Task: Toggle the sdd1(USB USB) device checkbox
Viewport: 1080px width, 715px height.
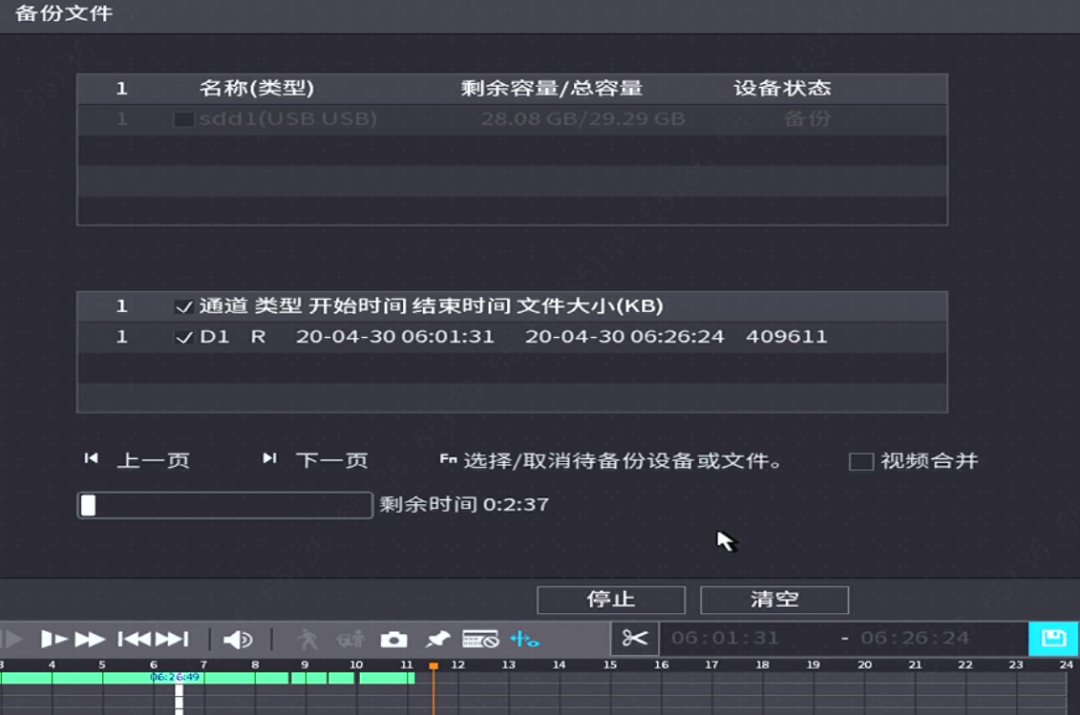Action: pos(183,119)
